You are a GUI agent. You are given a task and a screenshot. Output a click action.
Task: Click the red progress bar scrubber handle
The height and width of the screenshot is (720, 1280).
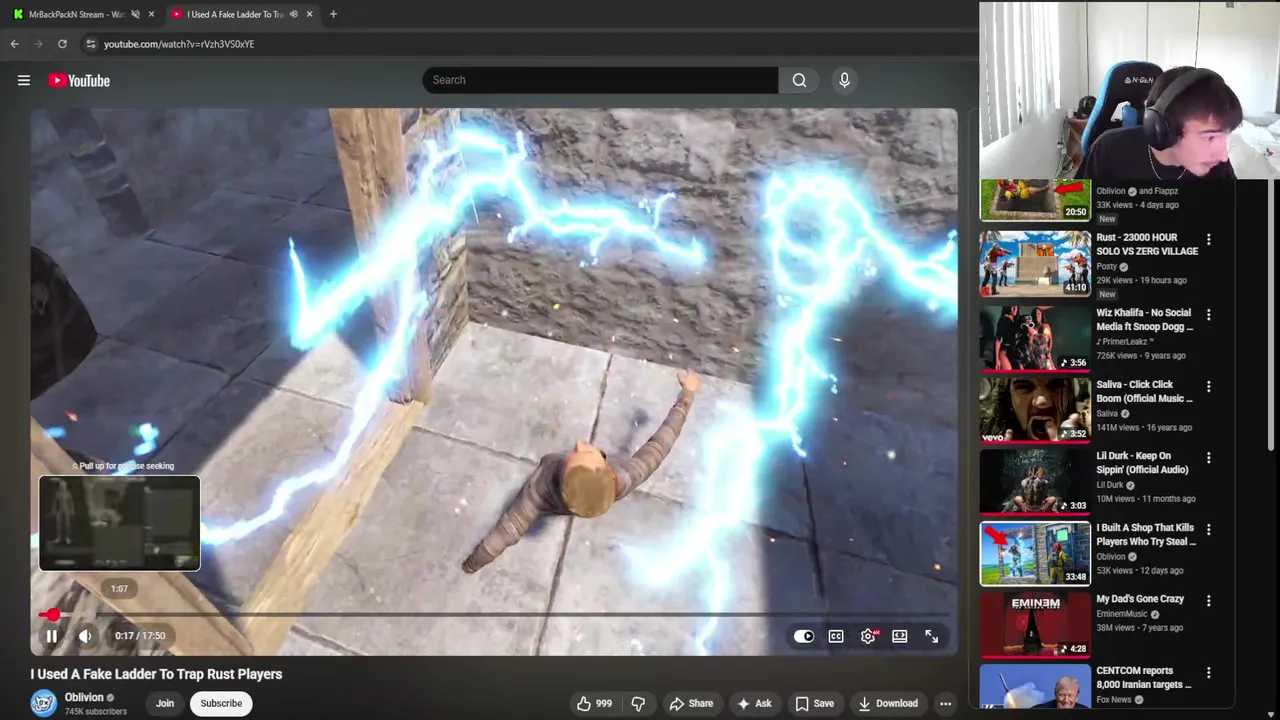(x=53, y=615)
